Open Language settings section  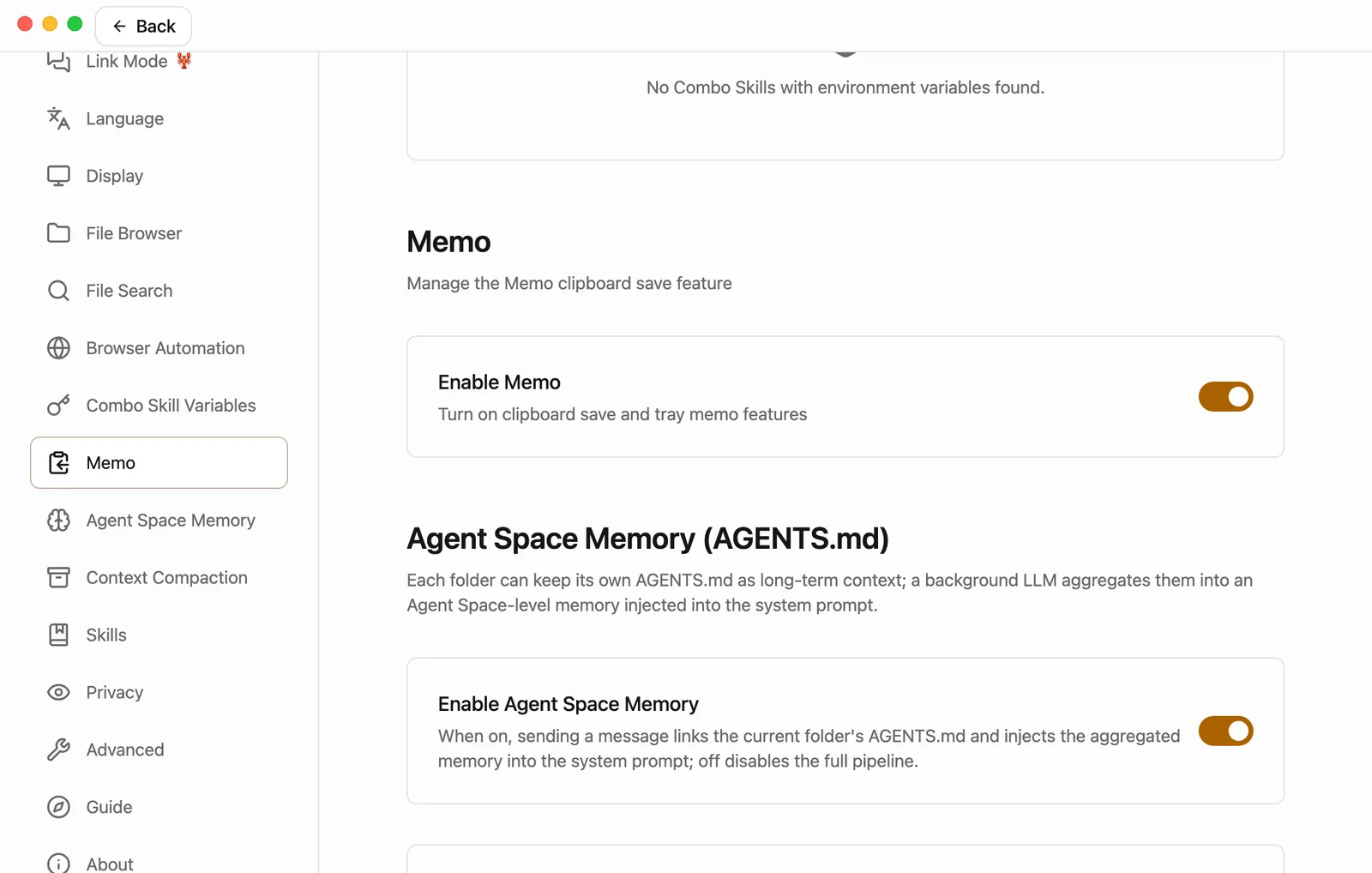click(159, 118)
